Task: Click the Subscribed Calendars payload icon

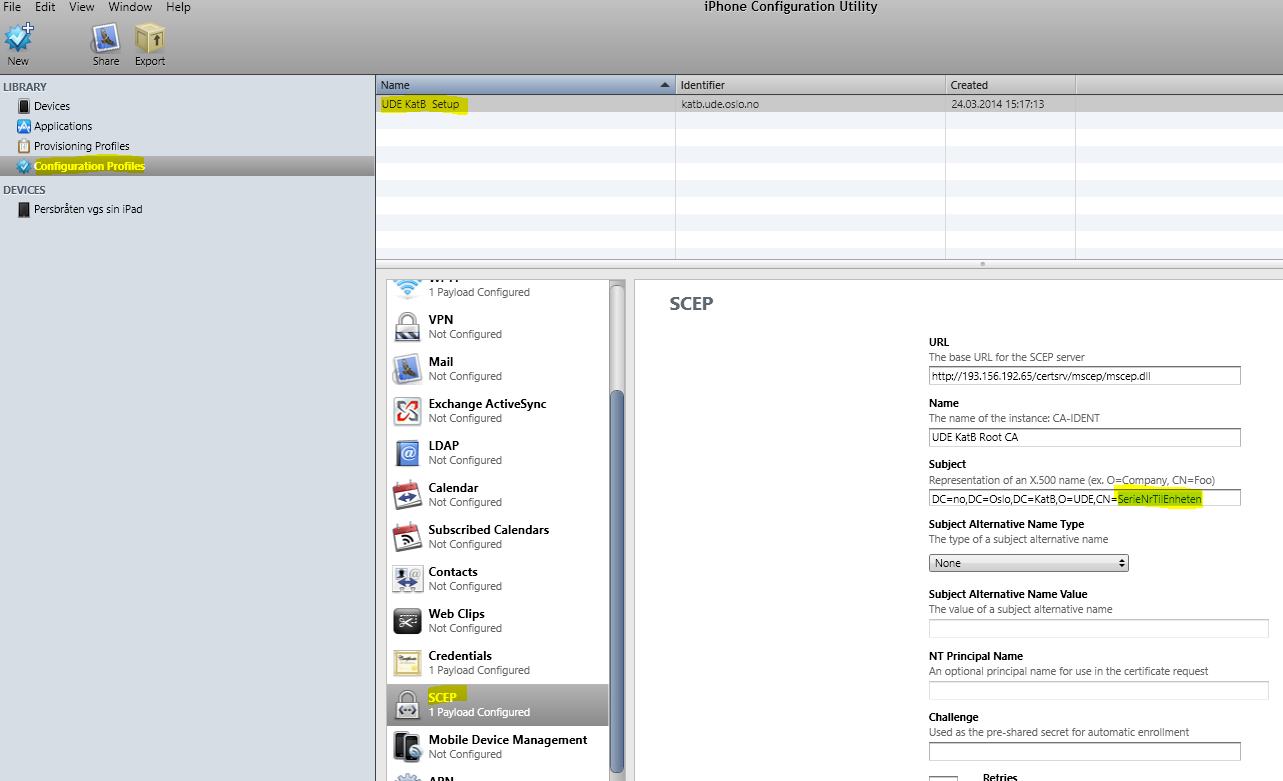Action: click(407, 537)
